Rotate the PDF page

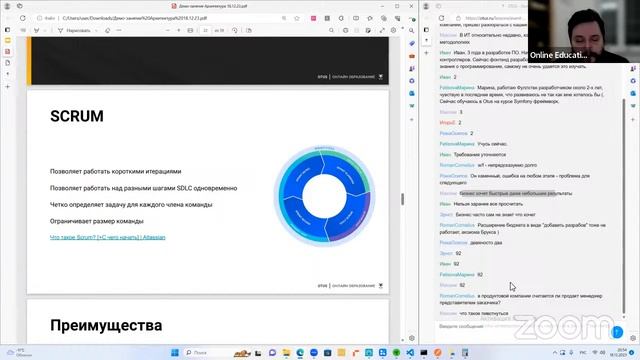235,31
